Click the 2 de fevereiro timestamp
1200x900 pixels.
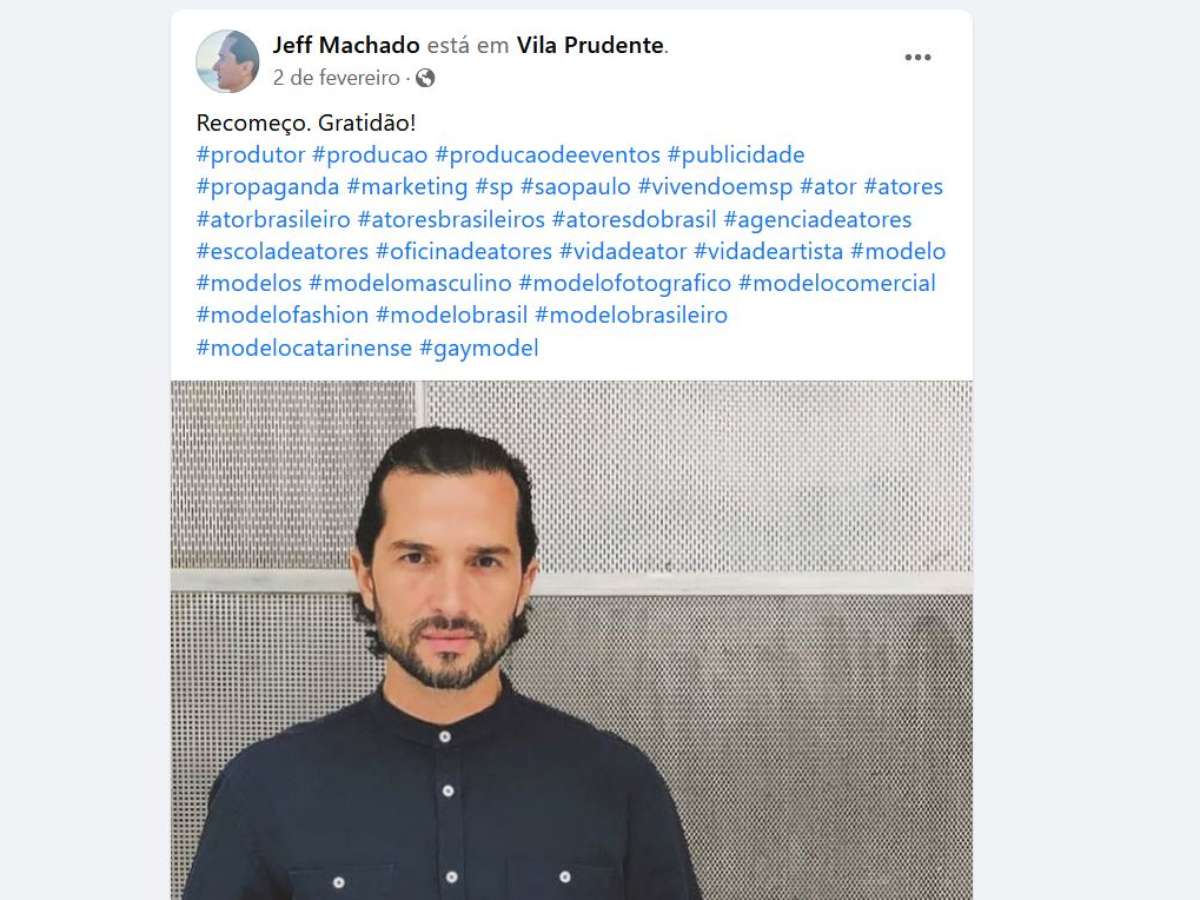[336, 78]
